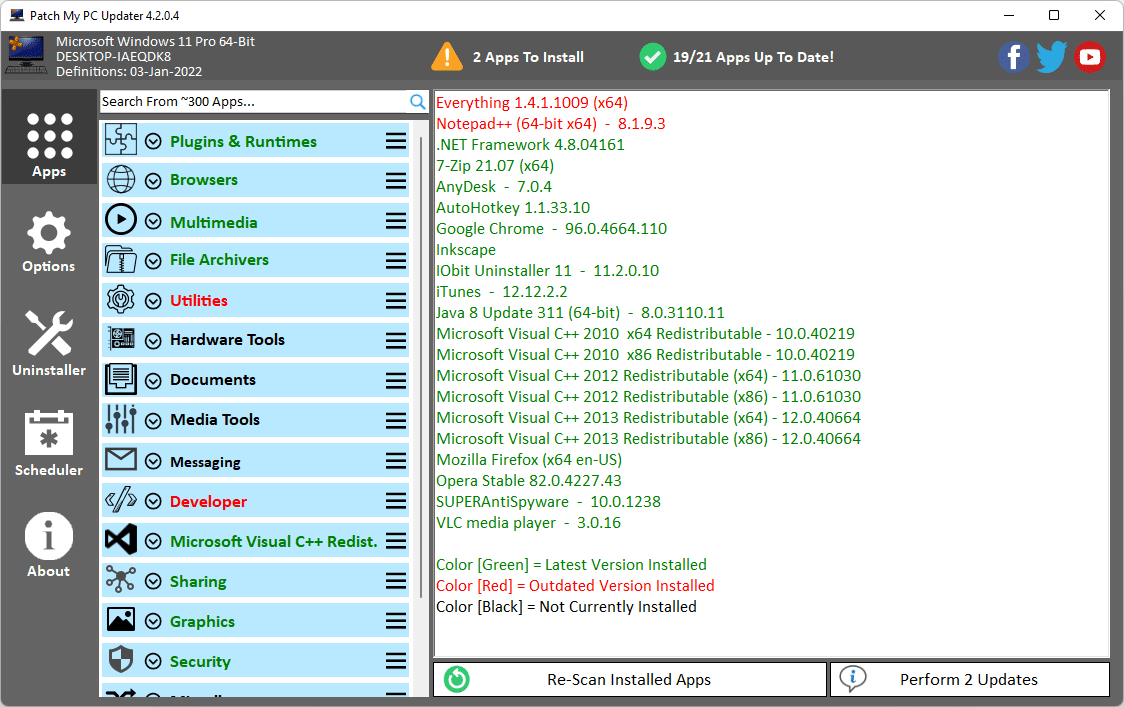Expand the Utilities category chevron
1124x707 pixels.
tap(153, 301)
